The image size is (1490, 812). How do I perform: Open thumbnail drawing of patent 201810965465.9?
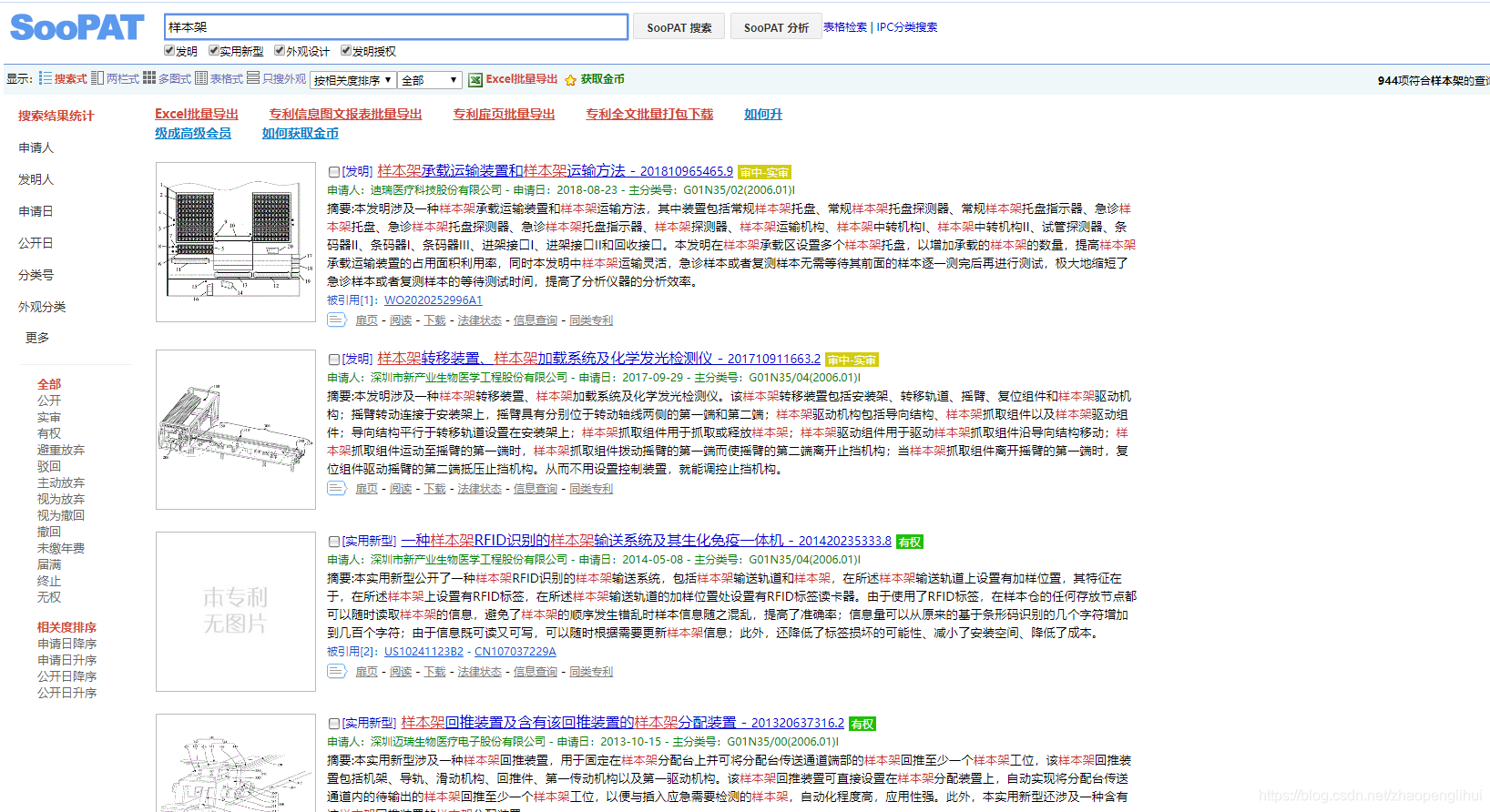tap(236, 242)
